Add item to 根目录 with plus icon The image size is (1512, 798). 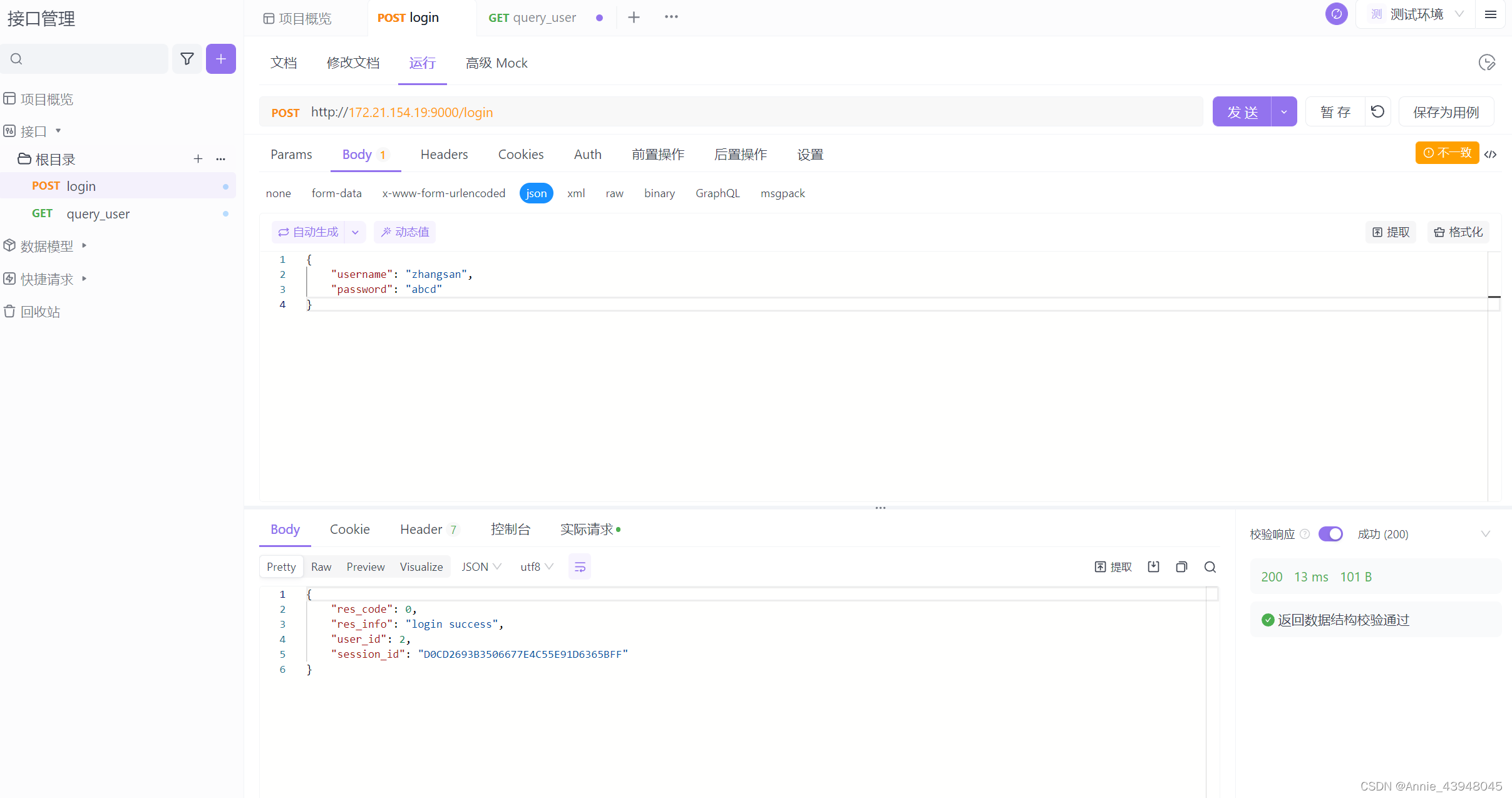[198, 159]
